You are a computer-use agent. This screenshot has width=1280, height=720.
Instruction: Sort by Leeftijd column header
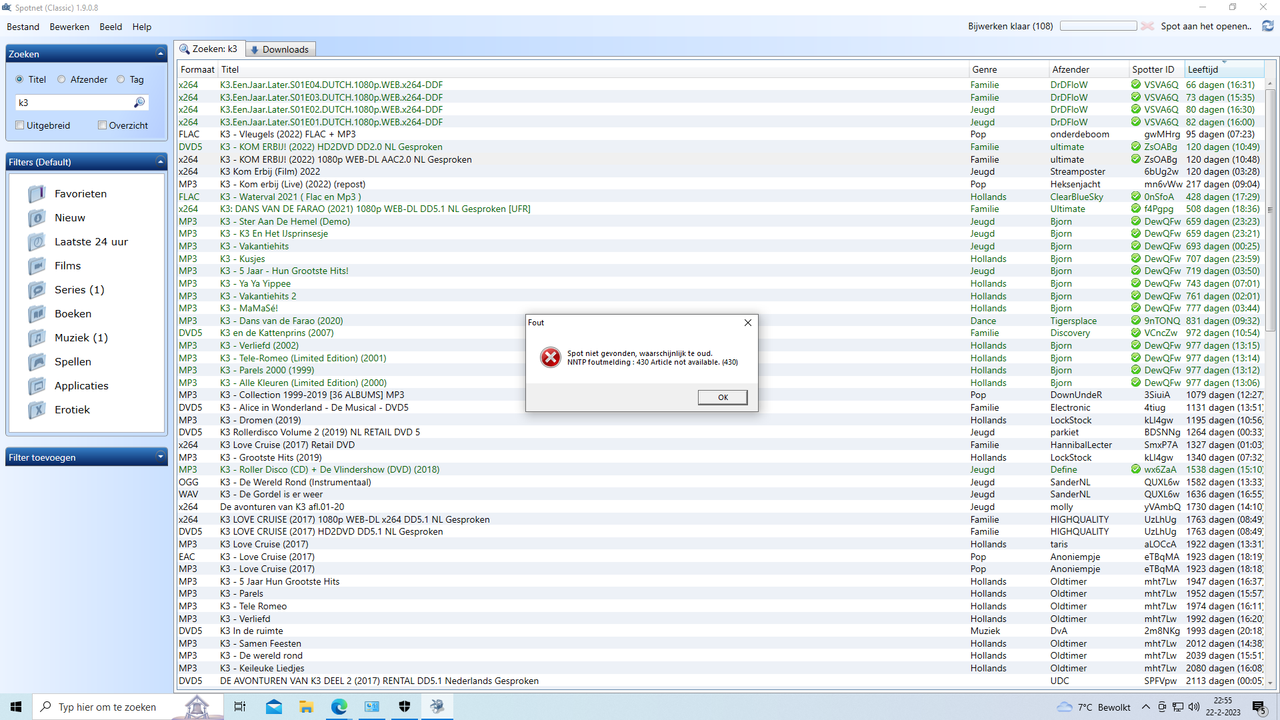tap(1225, 70)
